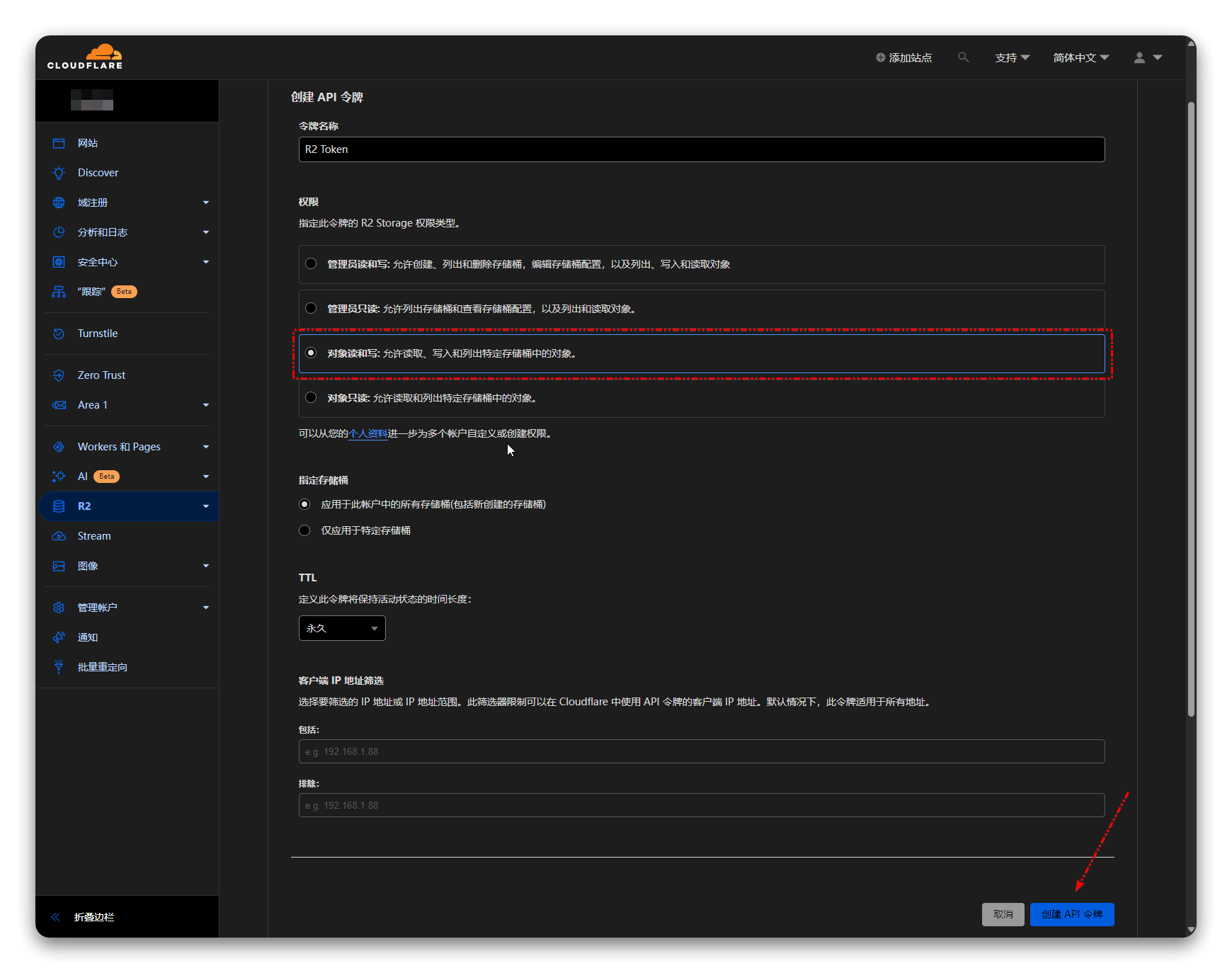1232x973 pixels.
Task: Click the Area 1 mail icon
Action: coord(59,405)
